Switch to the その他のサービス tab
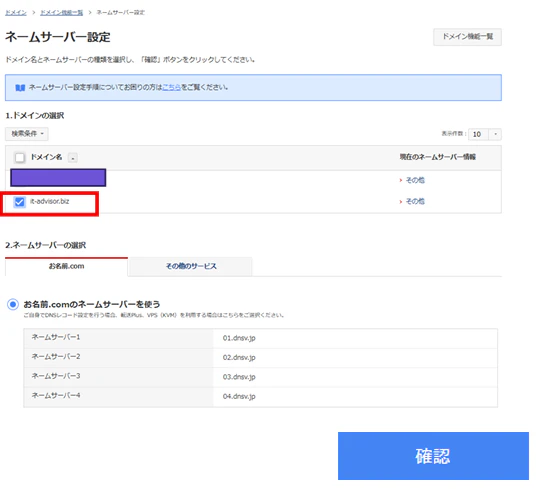537x489 pixels. coord(191,266)
